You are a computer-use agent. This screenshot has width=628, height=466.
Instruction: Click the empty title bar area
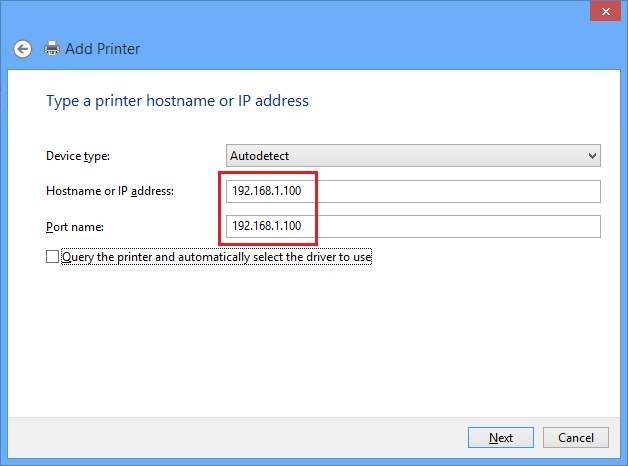pos(300,12)
